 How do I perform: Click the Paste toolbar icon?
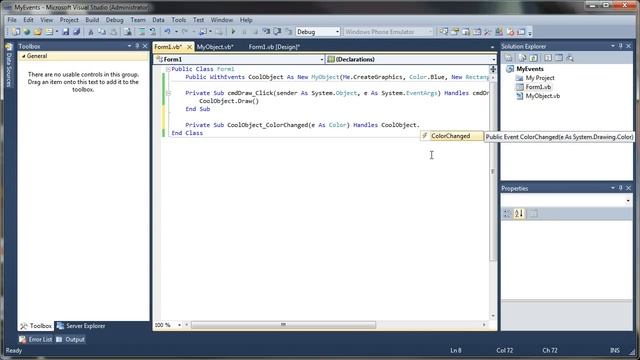pos(113,32)
